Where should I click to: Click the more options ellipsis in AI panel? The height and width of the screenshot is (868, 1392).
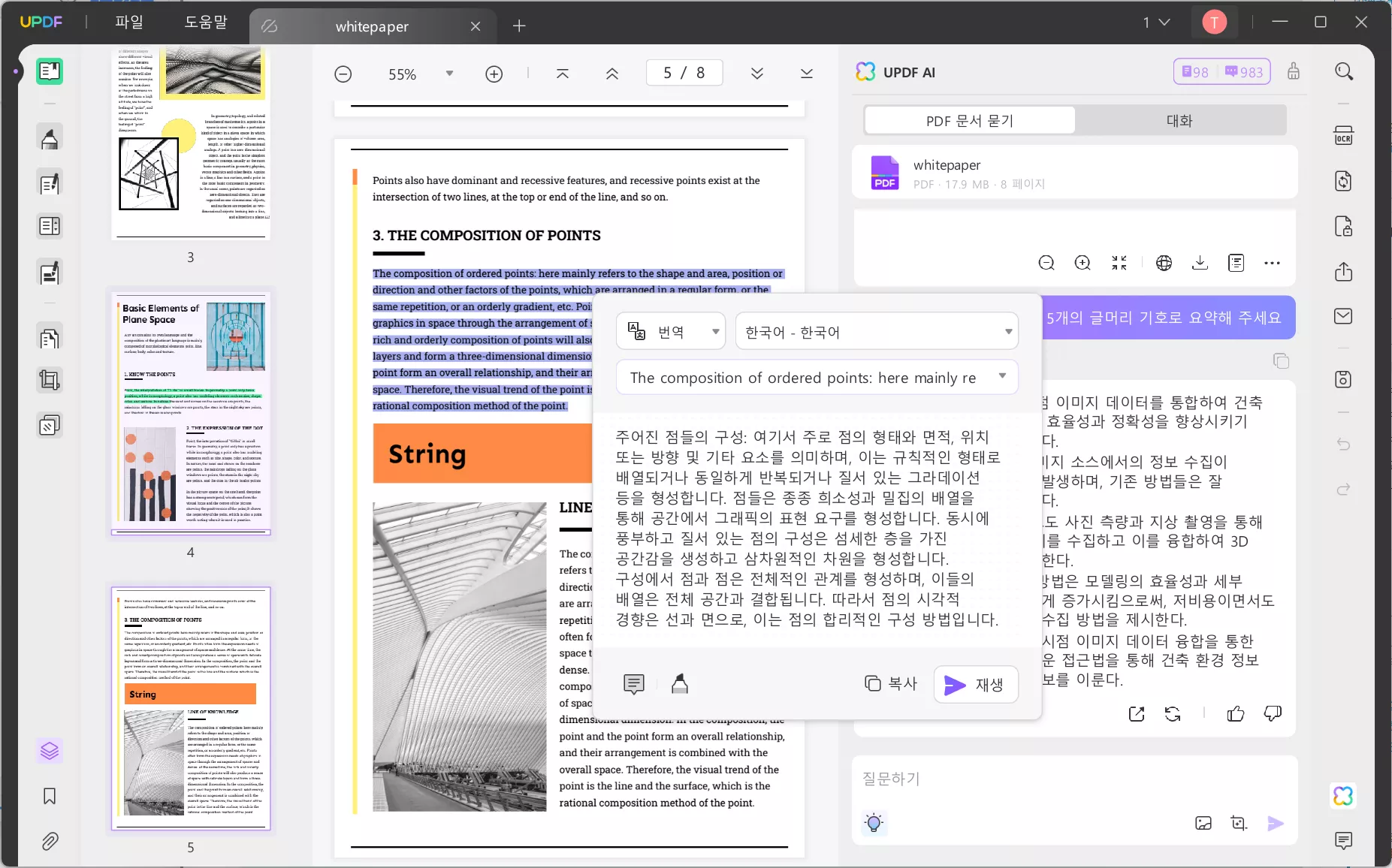pyautogui.click(x=1272, y=263)
